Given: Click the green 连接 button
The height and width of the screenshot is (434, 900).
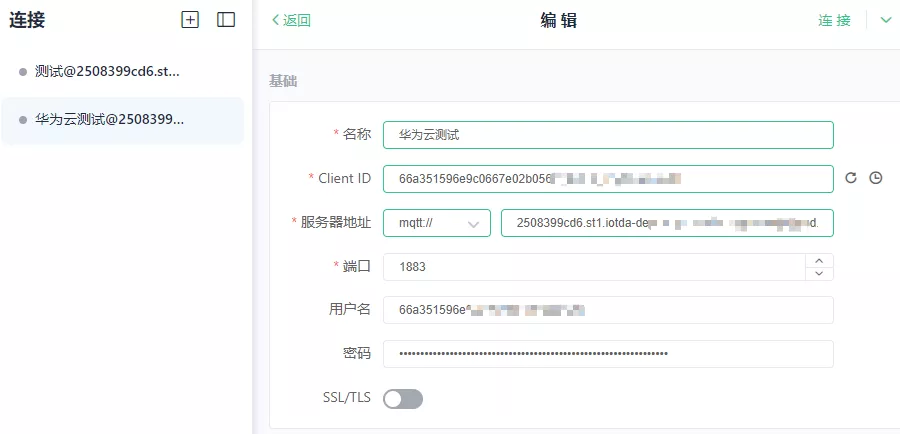Looking at the screenshot, I should point(834,20).
